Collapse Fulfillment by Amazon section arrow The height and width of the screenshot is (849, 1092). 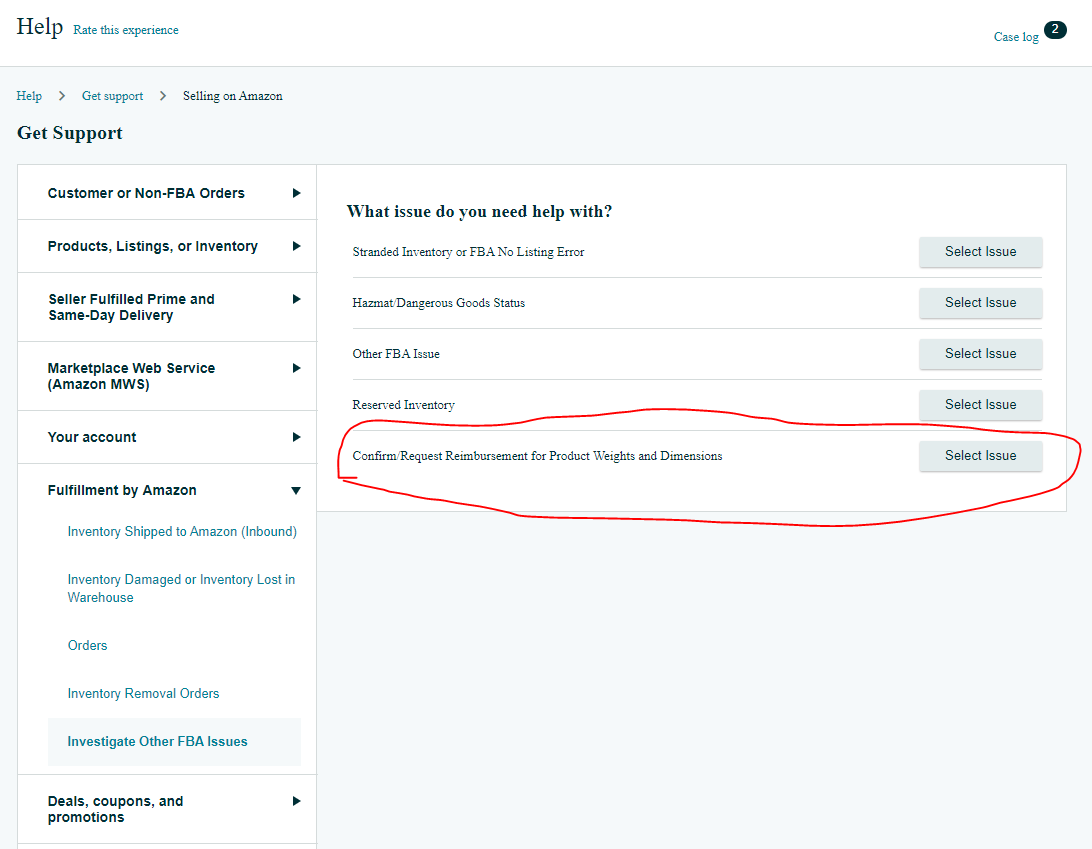click(296, 490)
